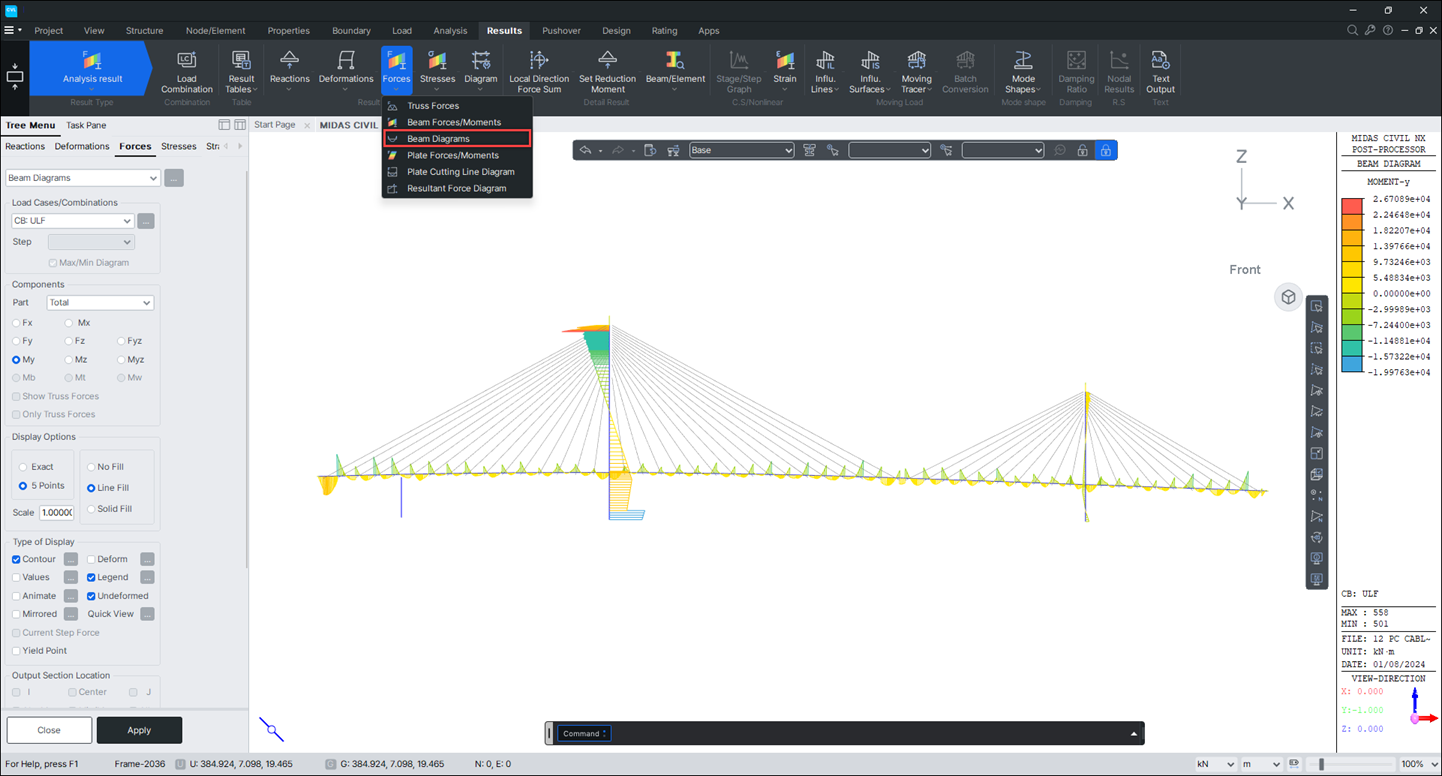Click the Scale value input field
The image size is (1442, 776).
(56, 512)
